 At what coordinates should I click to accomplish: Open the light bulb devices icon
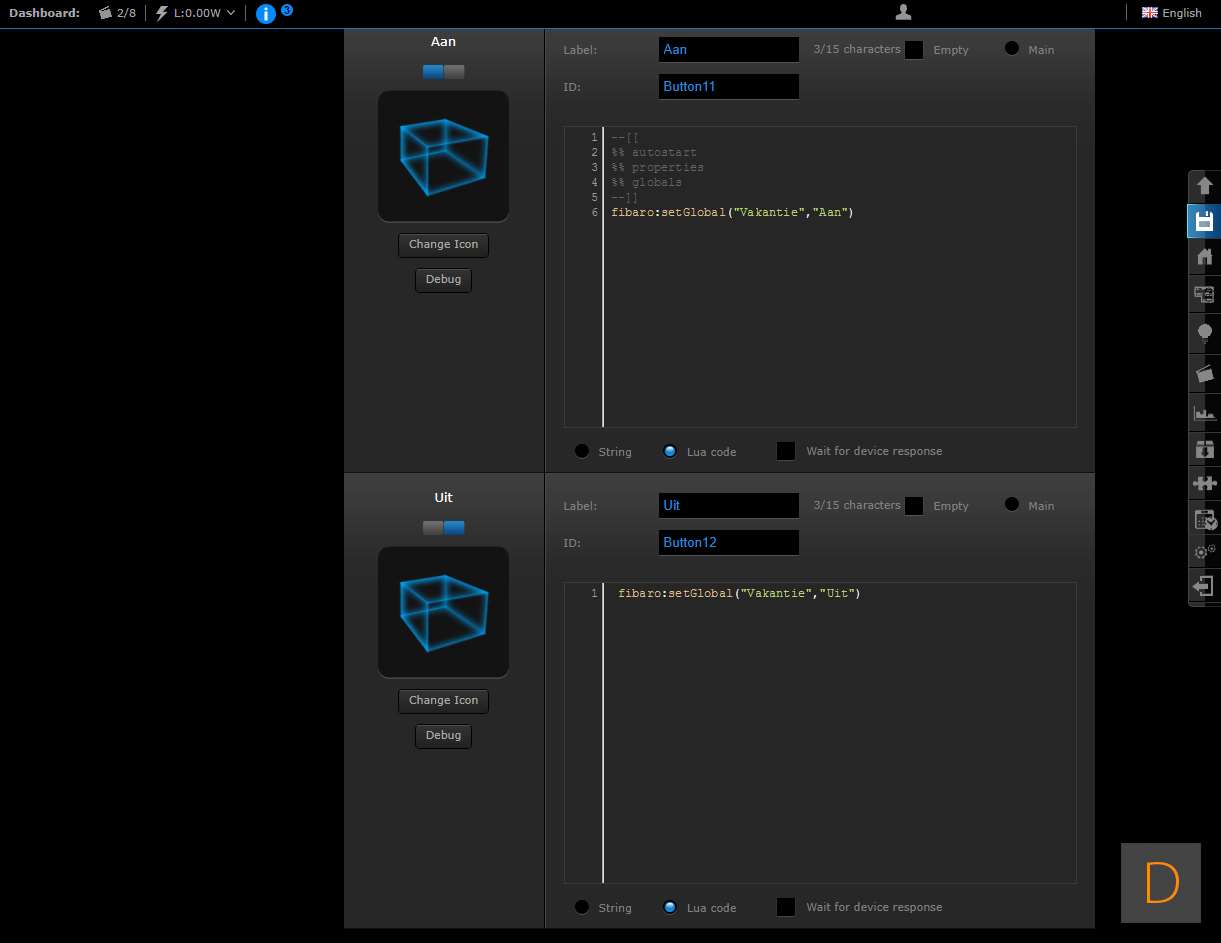point(1204,332)
